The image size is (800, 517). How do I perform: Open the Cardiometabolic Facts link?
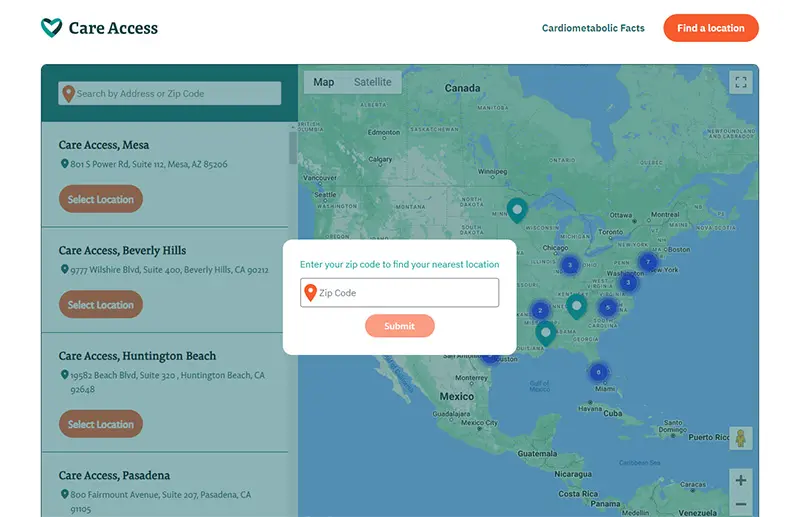point(593,28)
